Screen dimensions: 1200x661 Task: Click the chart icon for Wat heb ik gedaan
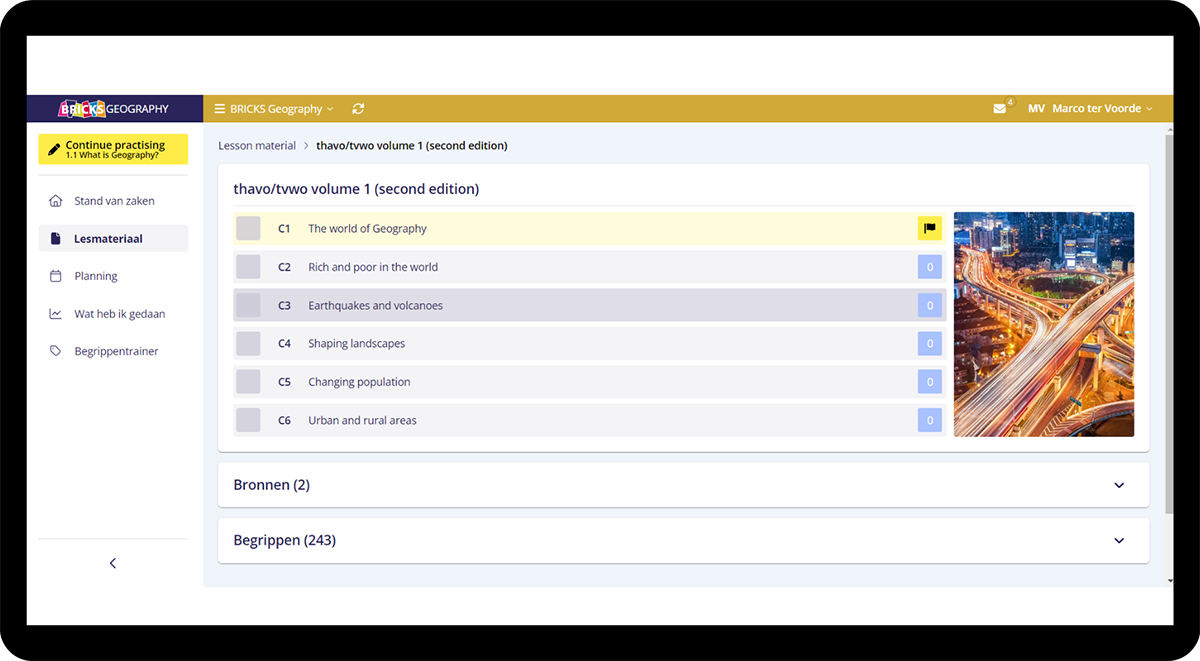(56, 314)
